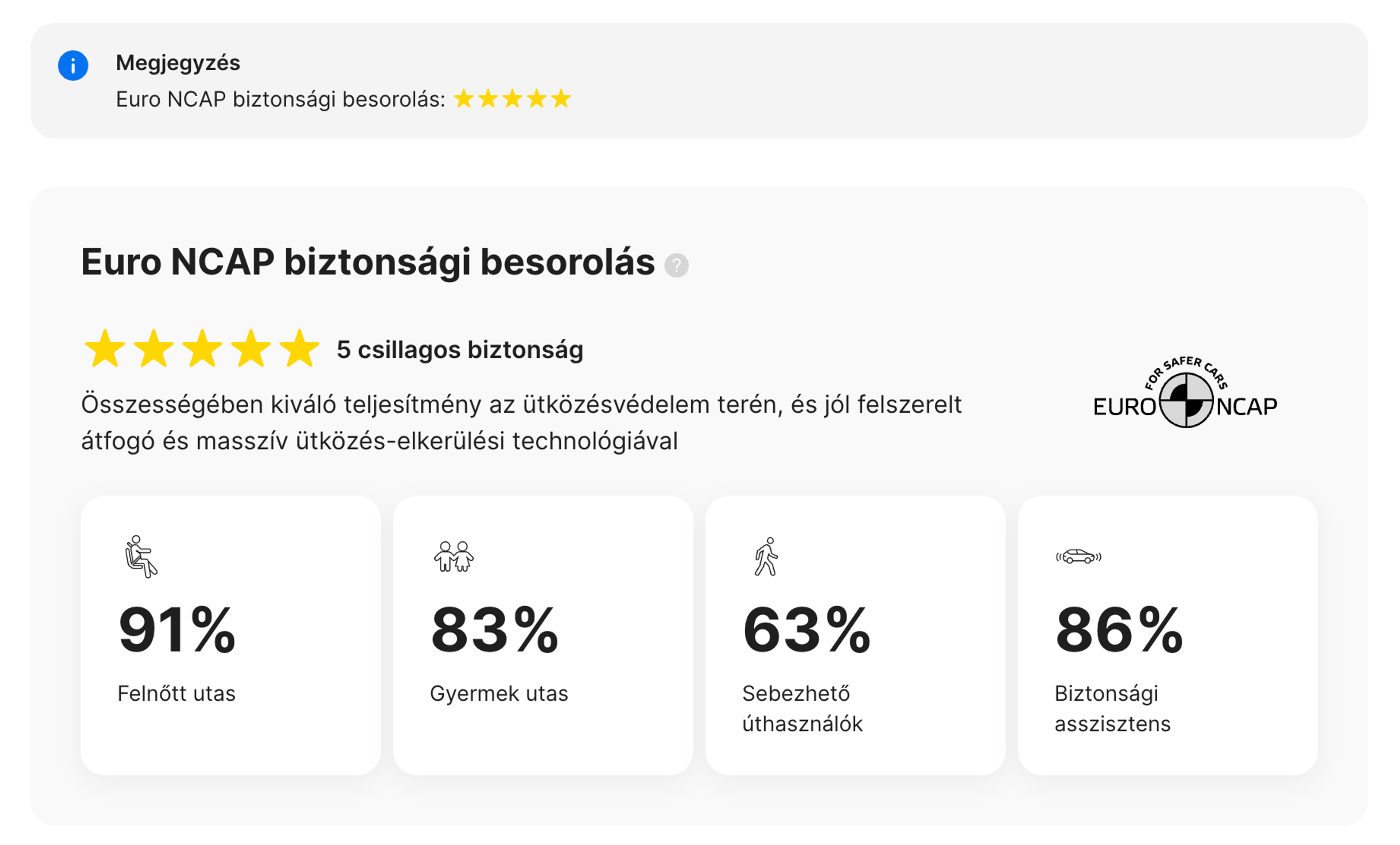Viewport: 1400px width, 845px height.
Task: Open the 86% Biztonsági asszisztens card
Action: 1168,635
